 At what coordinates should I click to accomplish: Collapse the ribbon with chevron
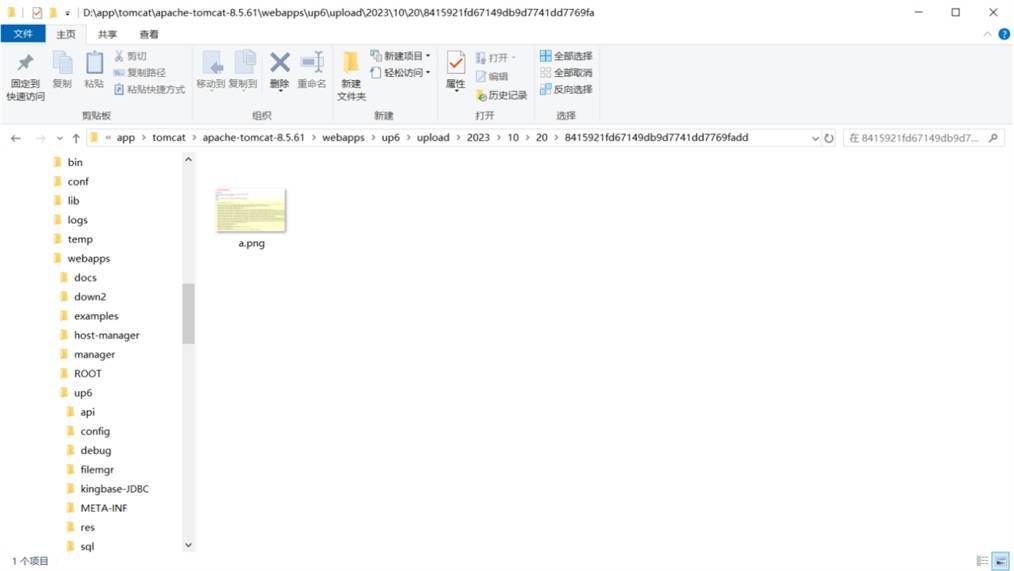[987, 34]
